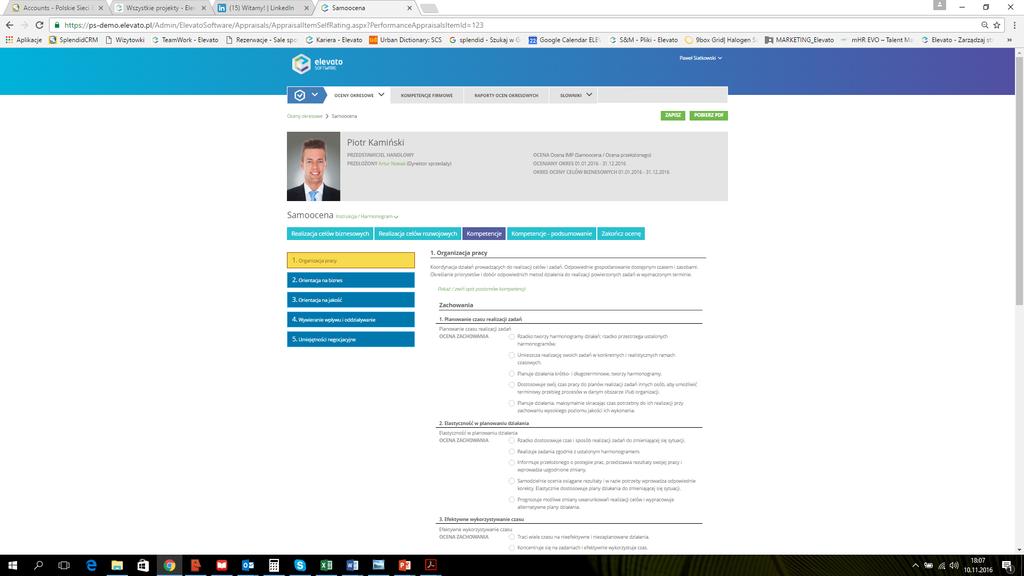
Task: Select 'Rzadko tworzy harmonogramy działań' radio option
Action: pyautogui.click(x=512, y=337)
